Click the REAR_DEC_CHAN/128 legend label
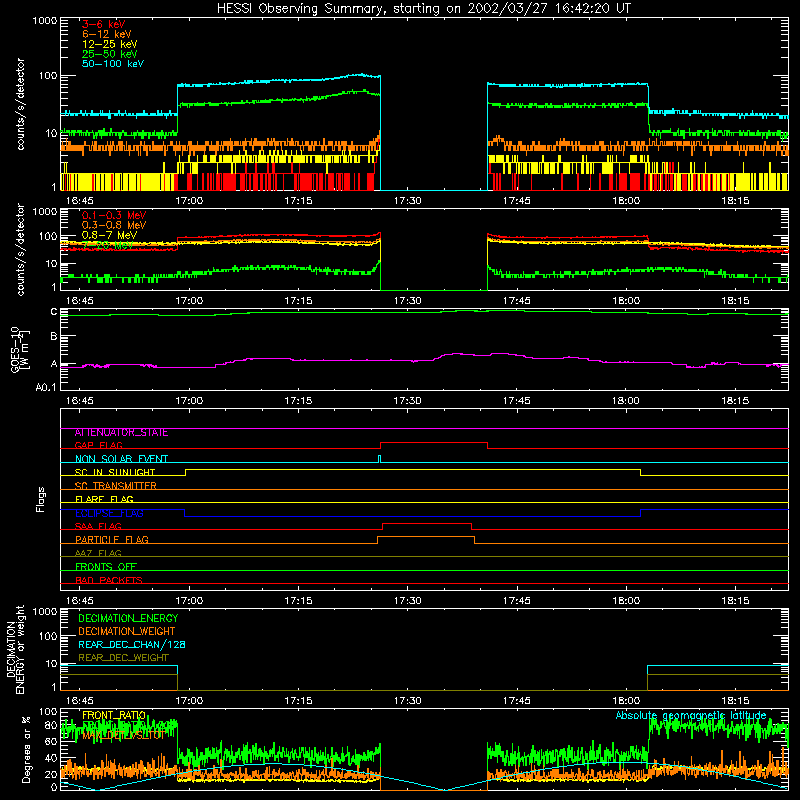 (x=132, y=645)
